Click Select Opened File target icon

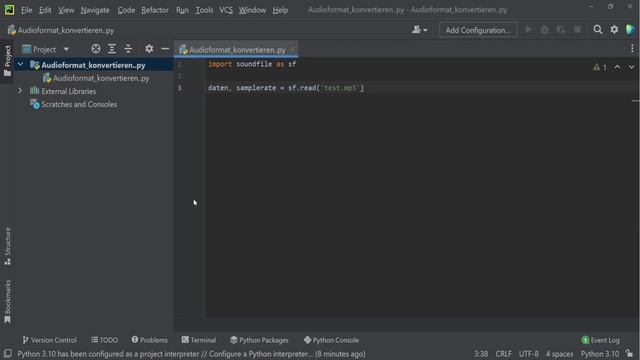[96, 49]
